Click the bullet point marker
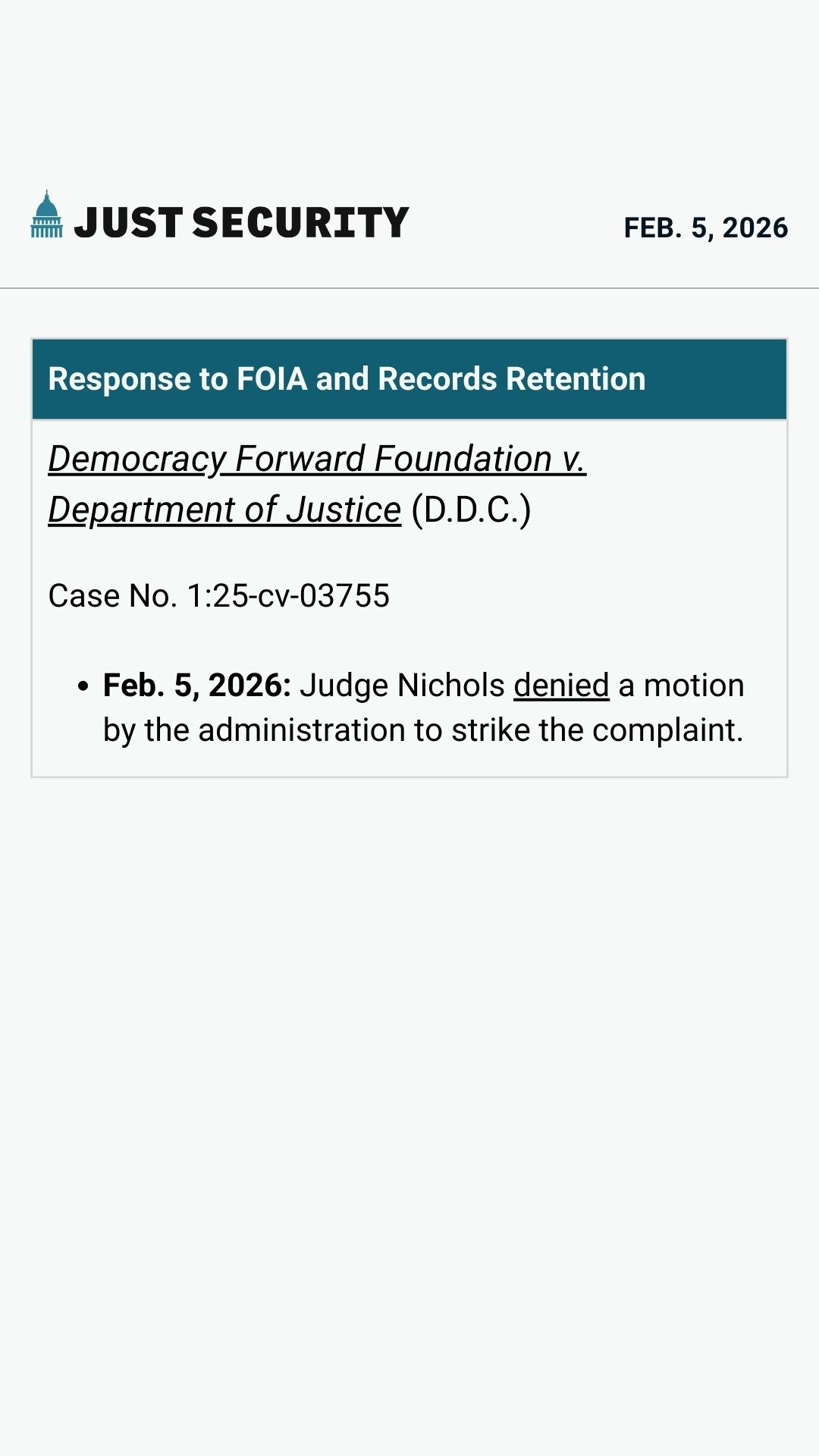The height and width of the screenshot is (1456, 819). click(83, 686)
